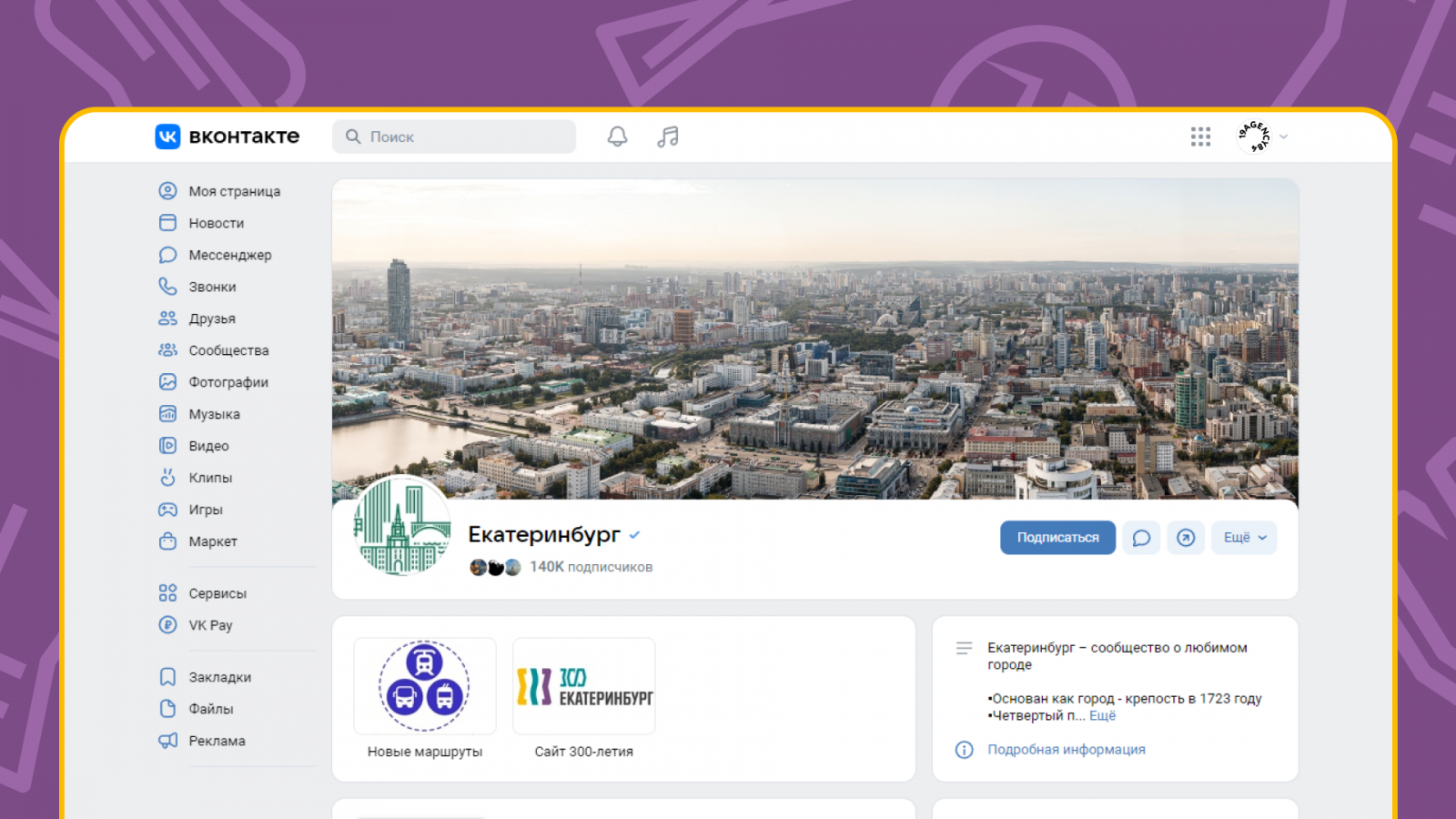Click the Клипы sidebar icon

pyautogui.click(x=167, y=478)
